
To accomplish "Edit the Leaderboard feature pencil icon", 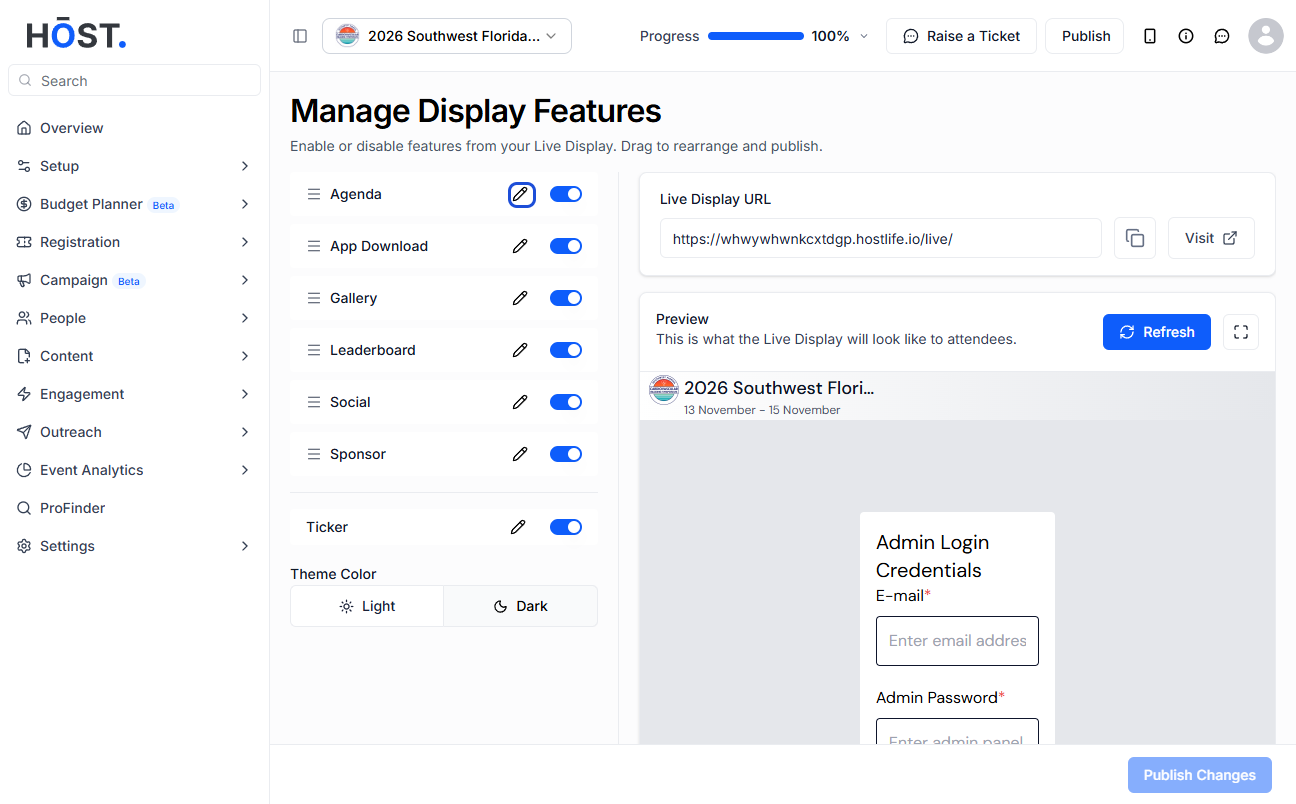I will click(520, 350).
